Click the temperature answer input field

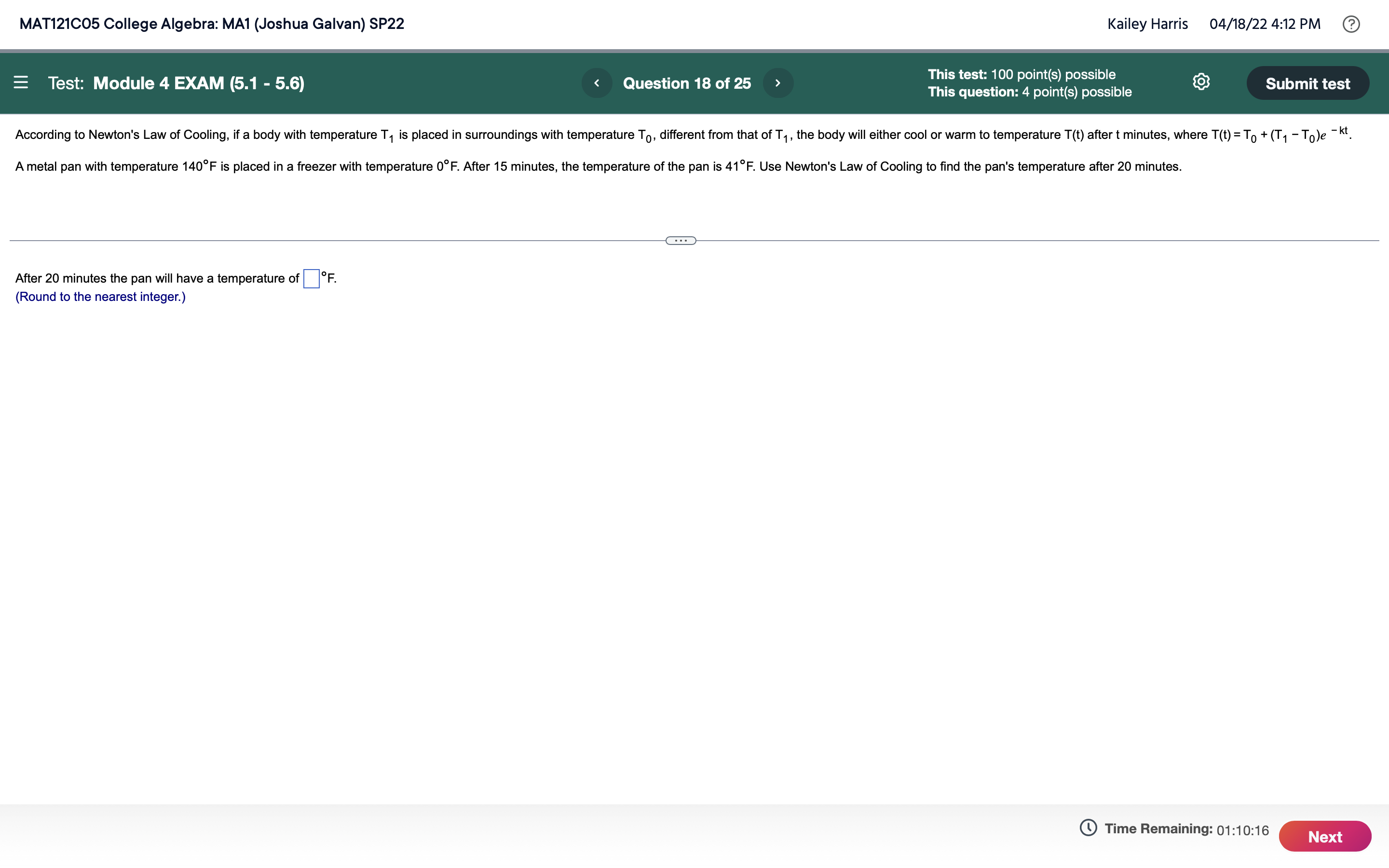(311, 278)
